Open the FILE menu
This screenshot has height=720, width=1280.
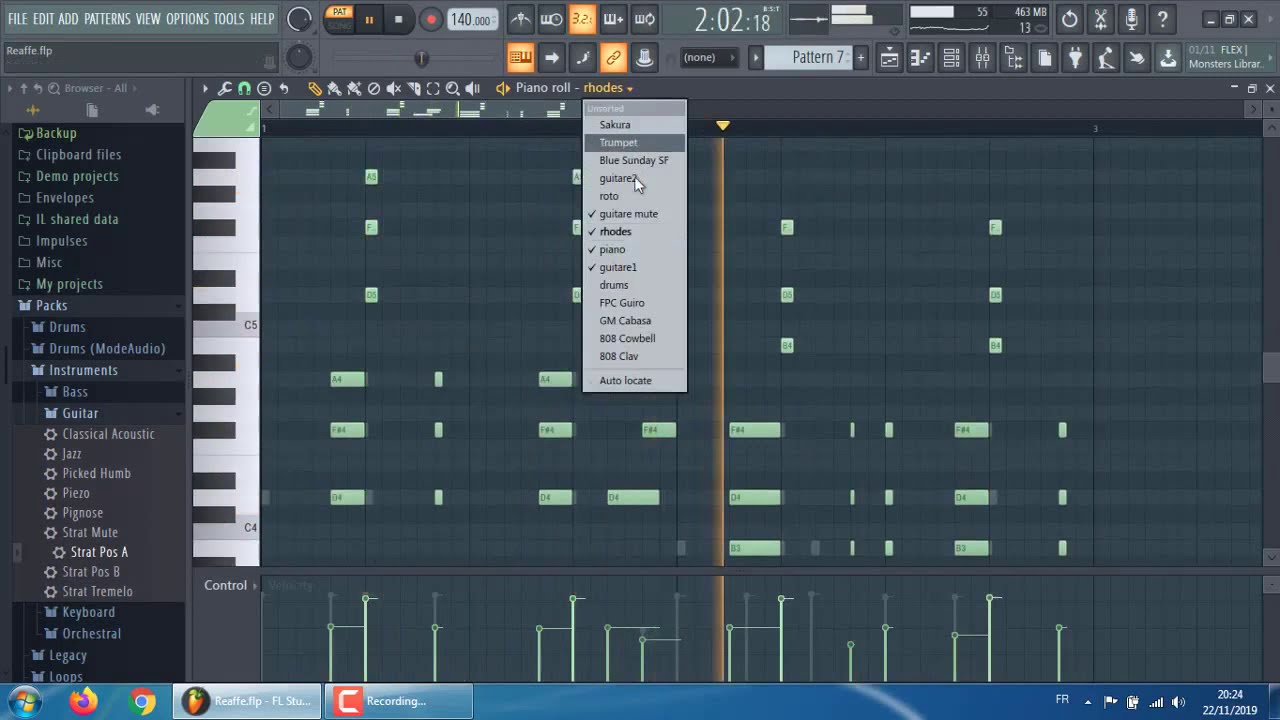(x=18, y=19)
